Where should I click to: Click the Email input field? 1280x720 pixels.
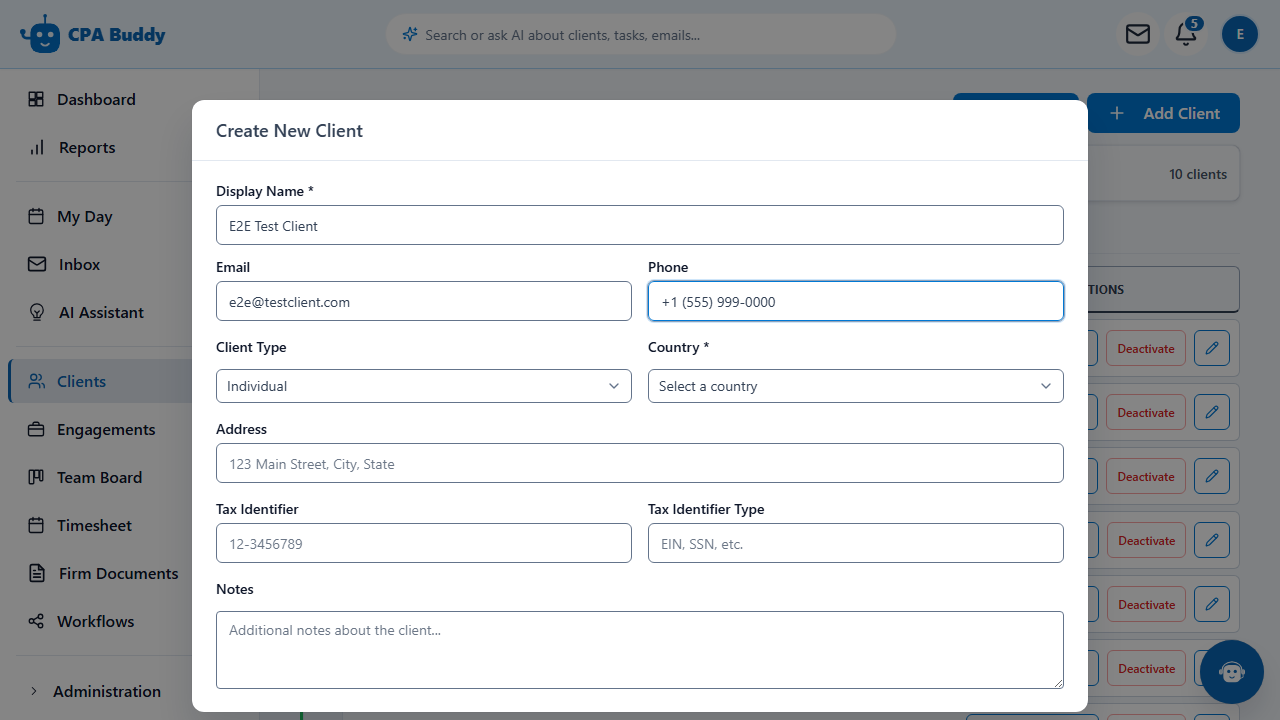click(x=424, y=301)
